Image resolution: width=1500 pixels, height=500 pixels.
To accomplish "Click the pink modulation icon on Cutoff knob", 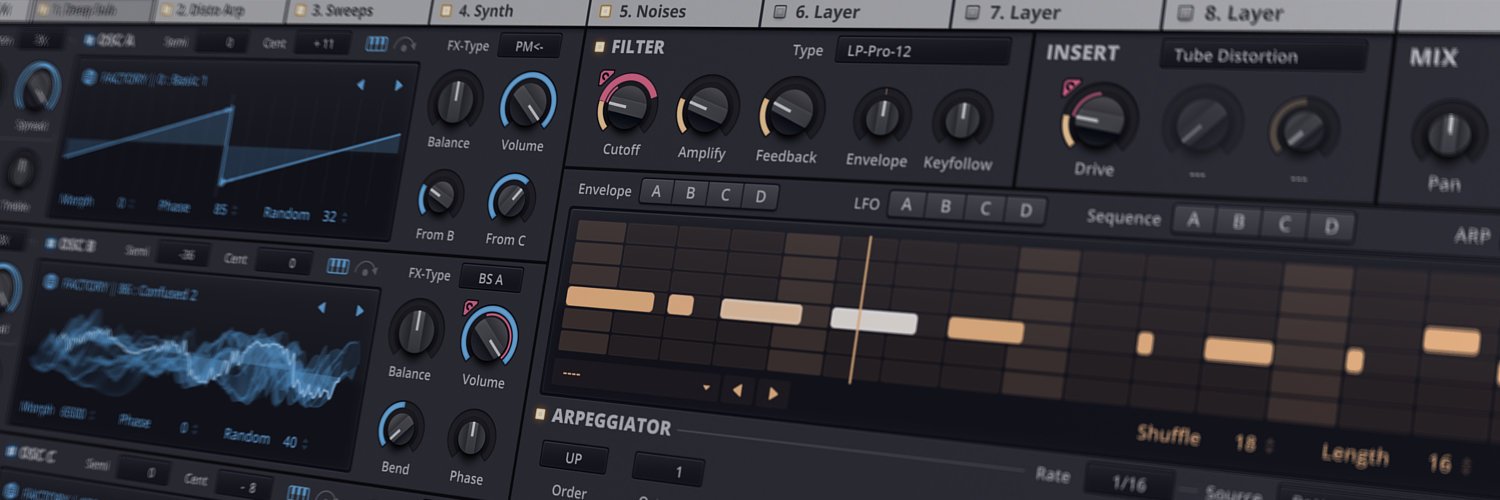I will pos(606,78).
